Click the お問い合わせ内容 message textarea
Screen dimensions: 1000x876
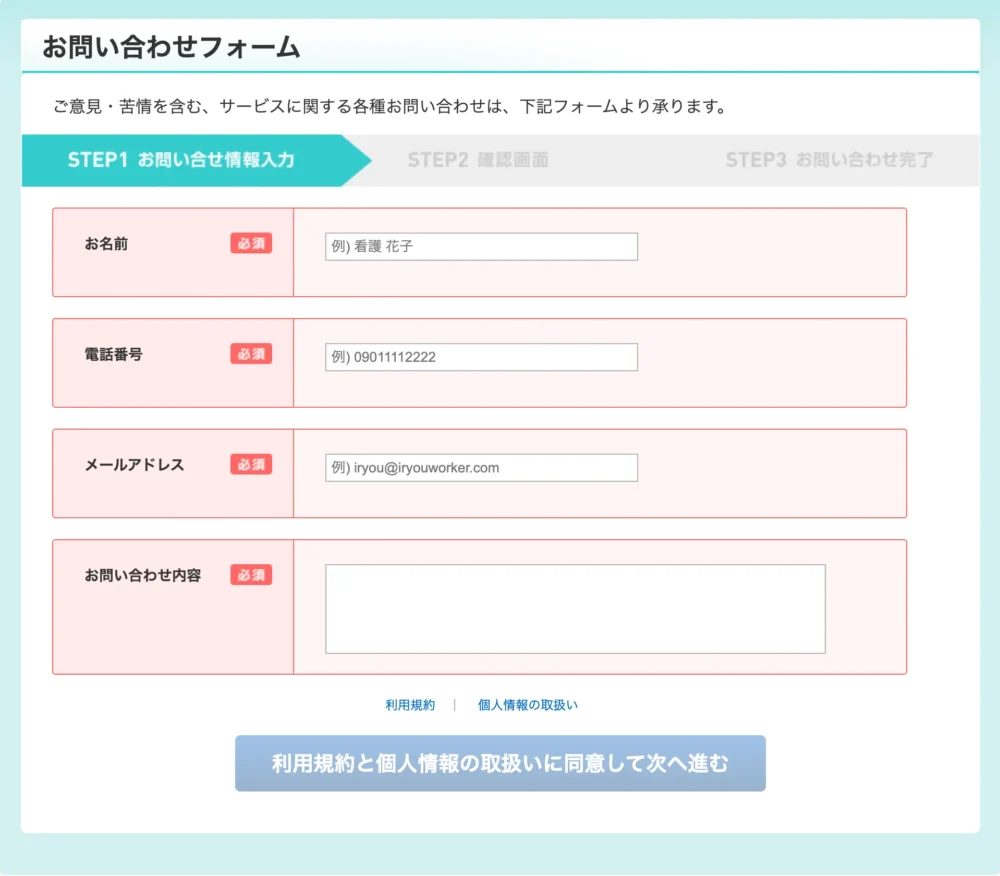tap(575, 609)
